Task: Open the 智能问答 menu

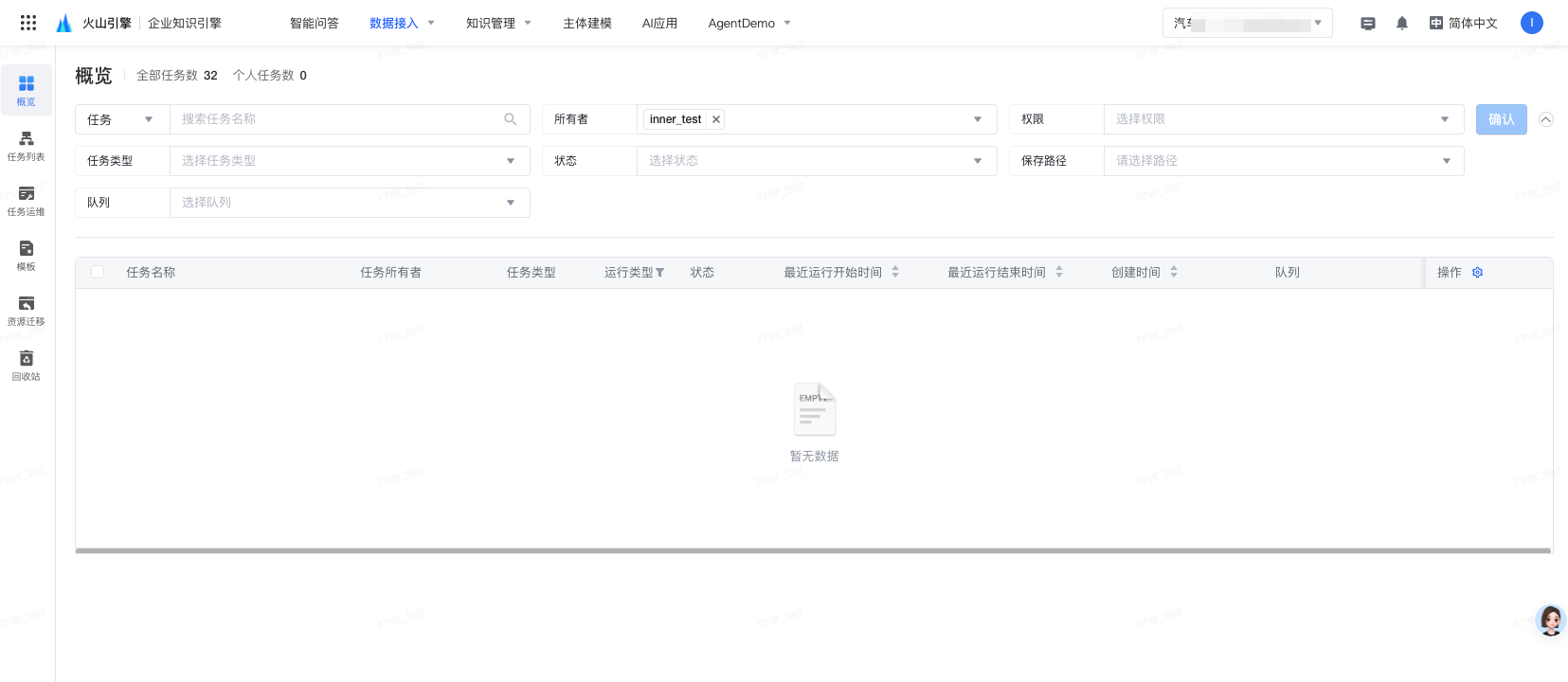Action: coord(315,24)
